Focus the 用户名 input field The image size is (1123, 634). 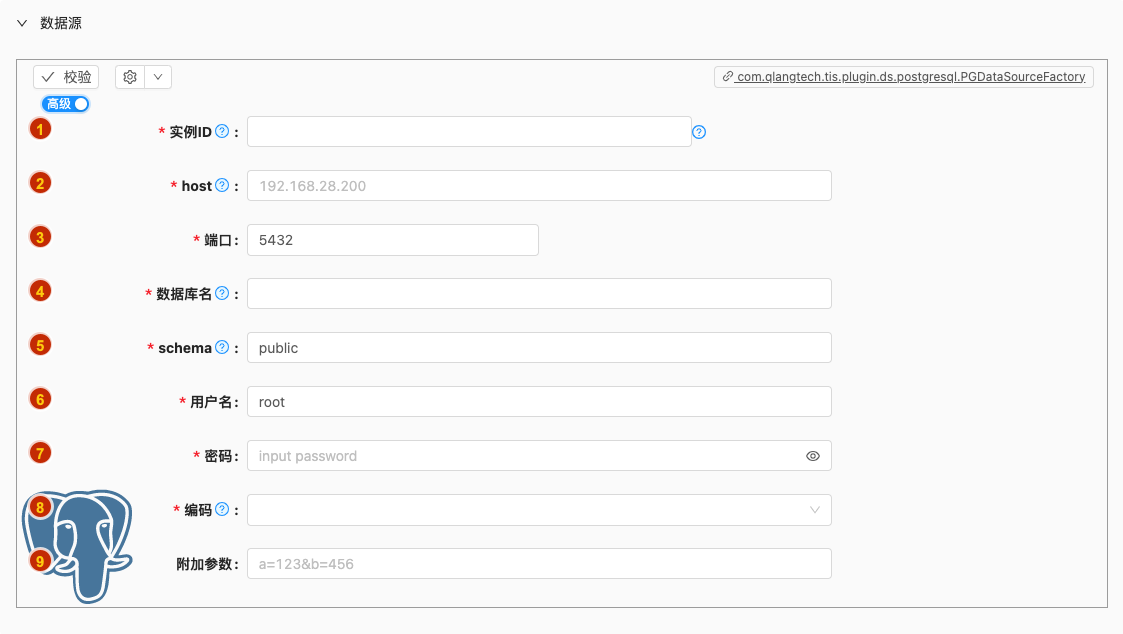coord(539,402)
